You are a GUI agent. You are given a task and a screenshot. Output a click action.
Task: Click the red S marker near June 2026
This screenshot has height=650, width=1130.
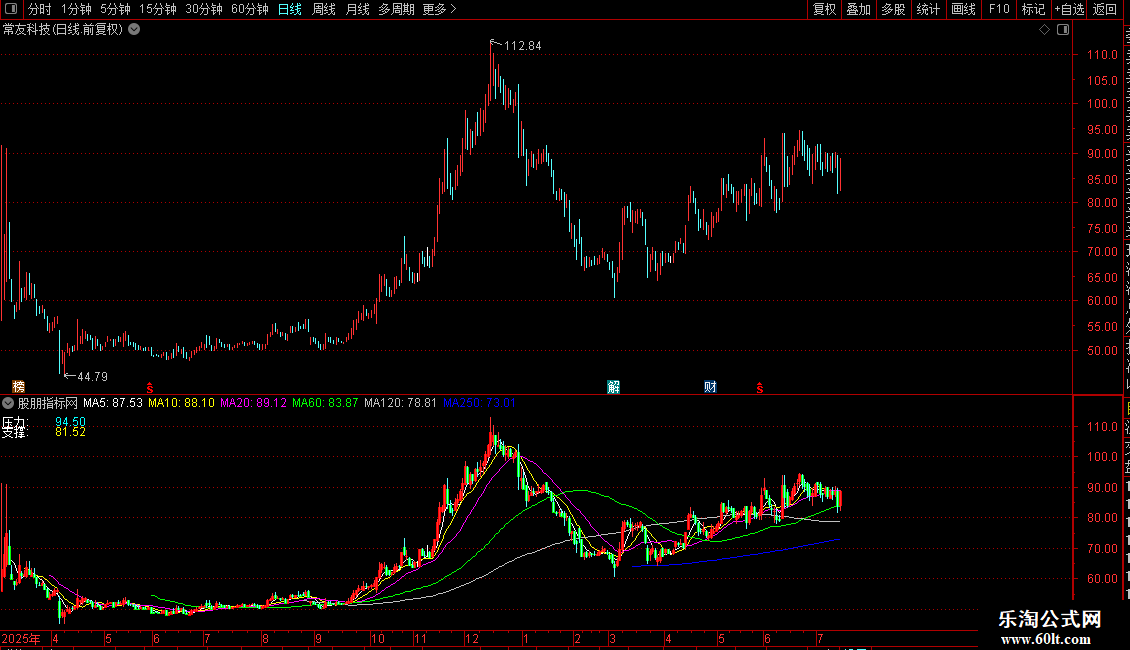click(760, 388)
